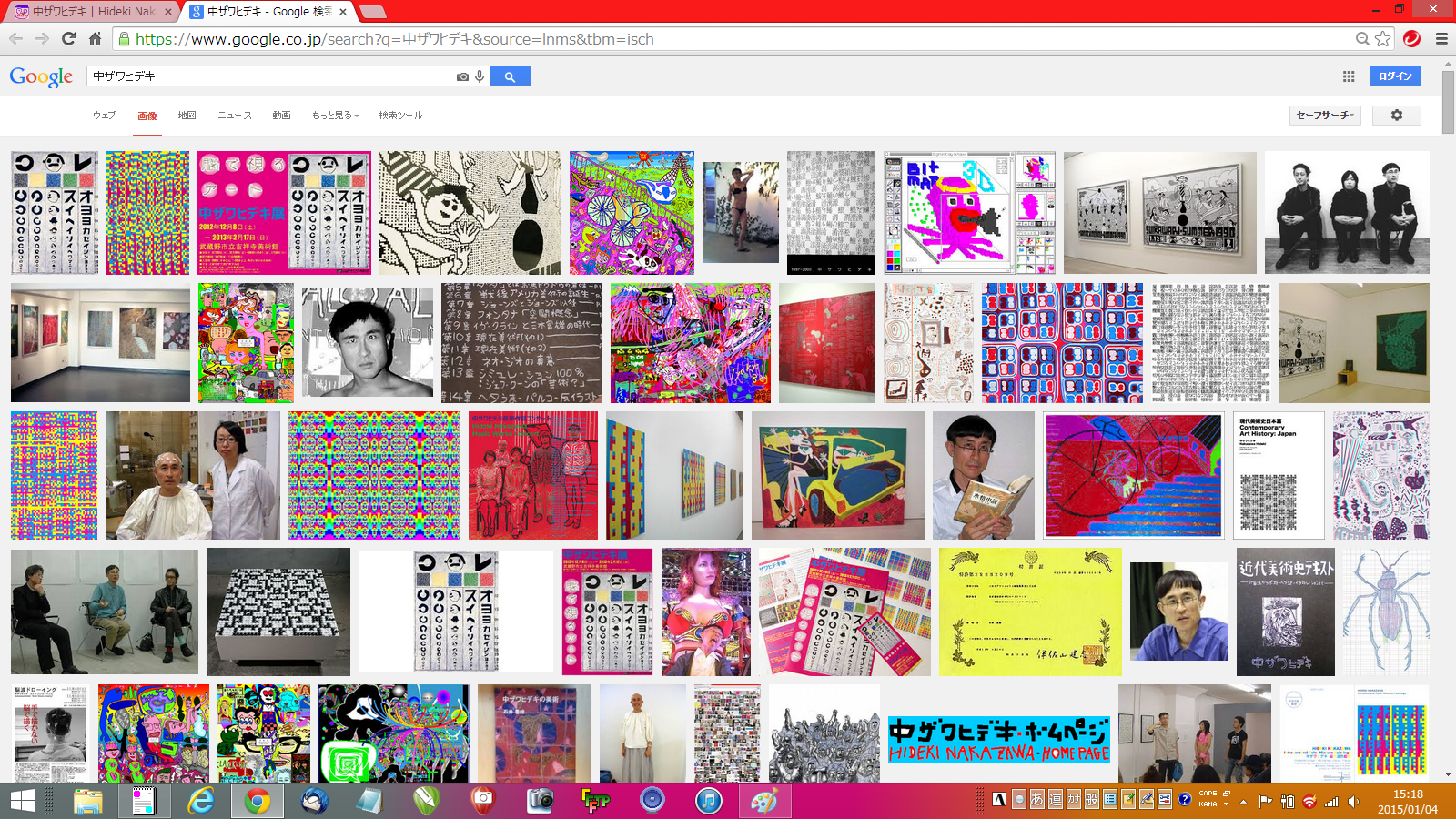Switch to 動画 videos tab

[281, 116]
